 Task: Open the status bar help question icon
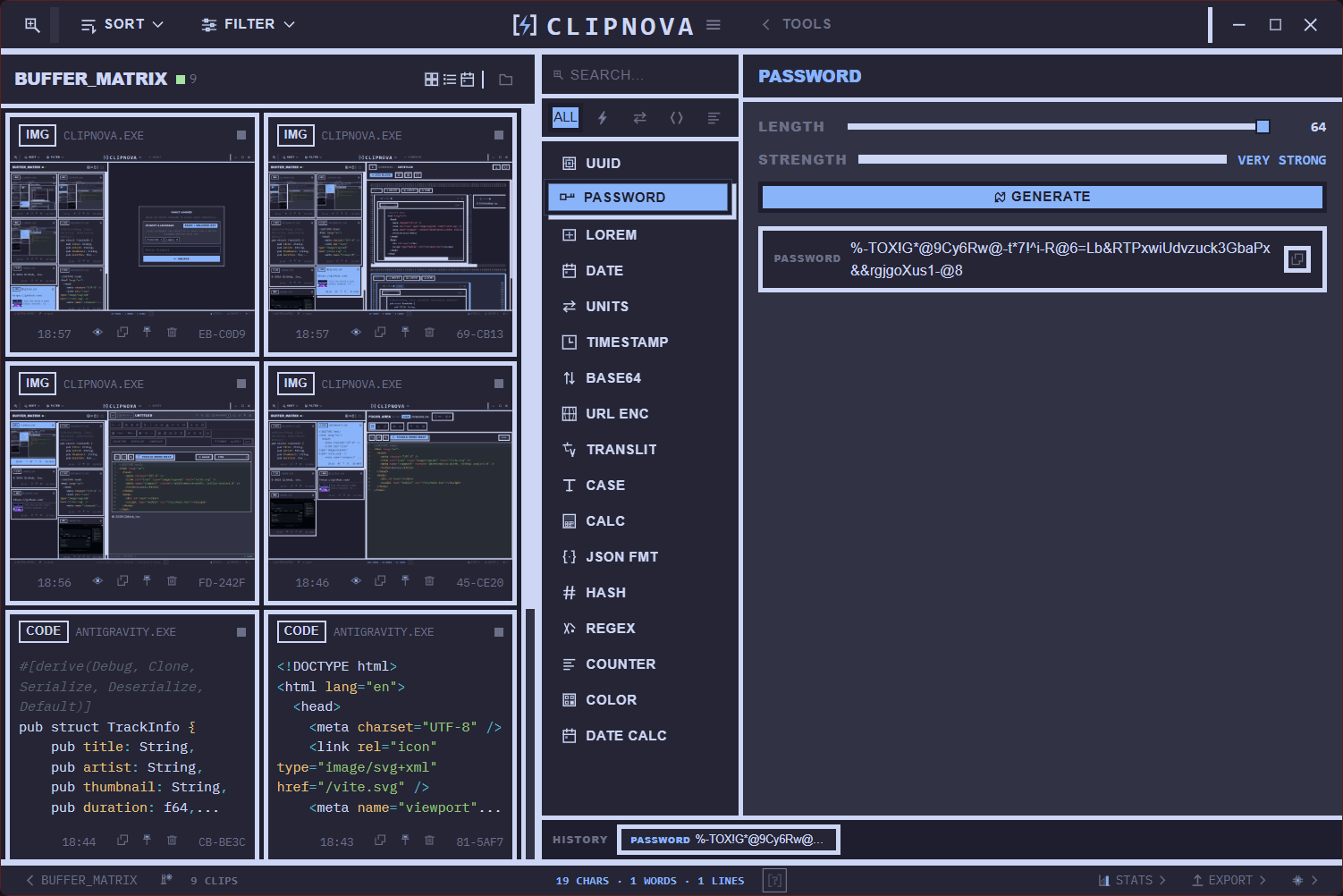pyautogui.click(x=775, y=880)
